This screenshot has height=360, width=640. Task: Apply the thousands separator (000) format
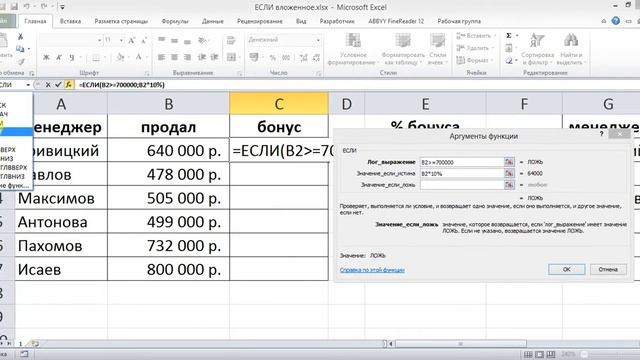[286, 58]
